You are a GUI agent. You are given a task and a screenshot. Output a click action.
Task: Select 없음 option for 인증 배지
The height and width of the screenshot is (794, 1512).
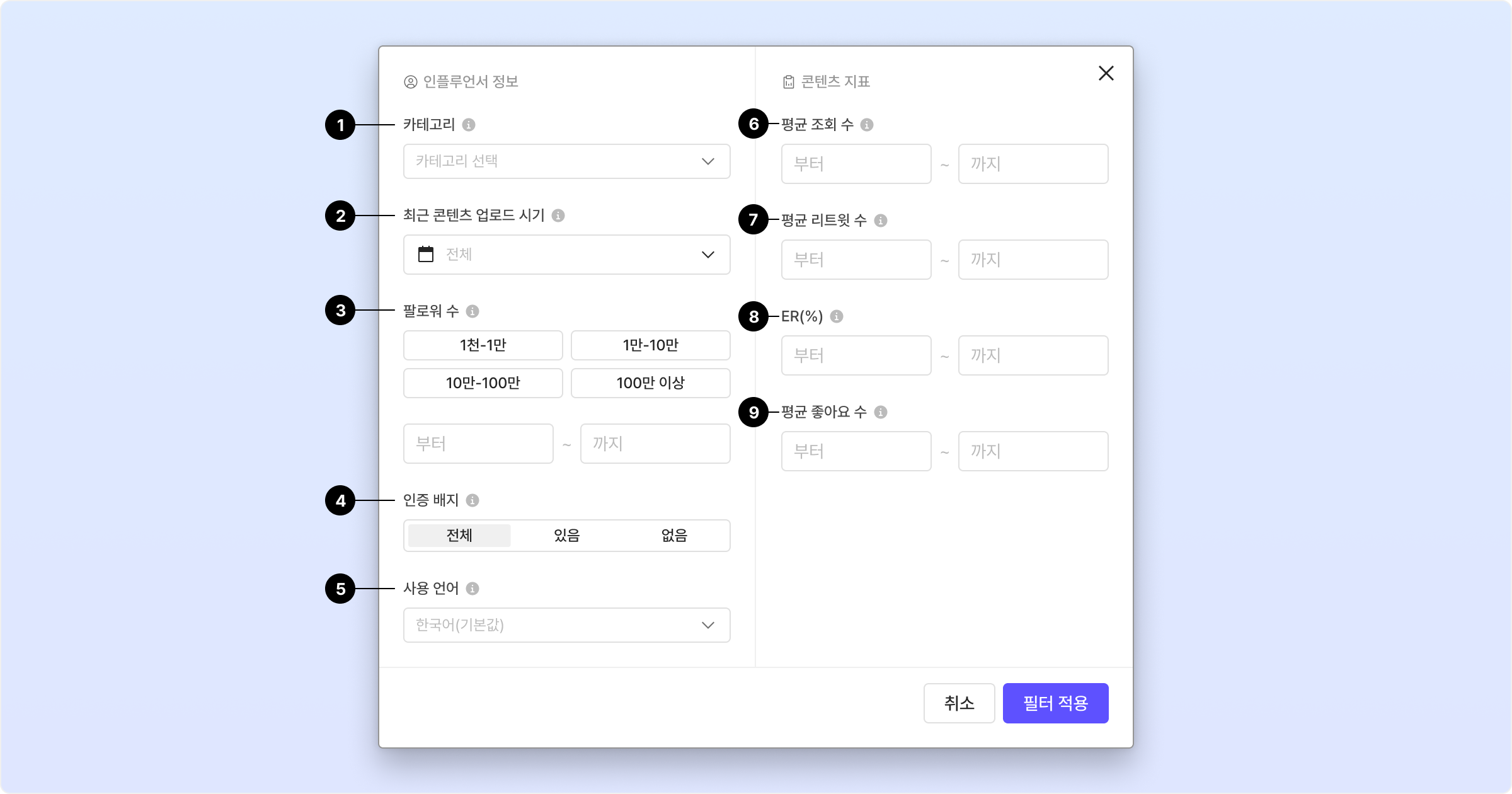[x=674, y=536]
